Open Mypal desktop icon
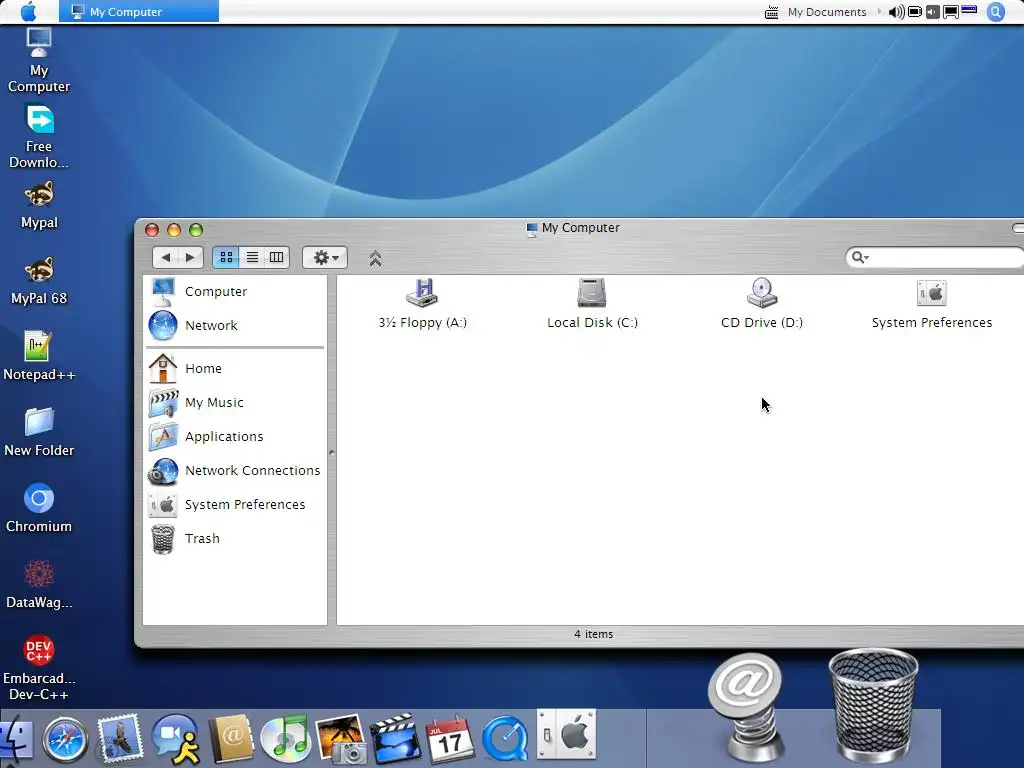The image size is (1024, 768). 39,205
